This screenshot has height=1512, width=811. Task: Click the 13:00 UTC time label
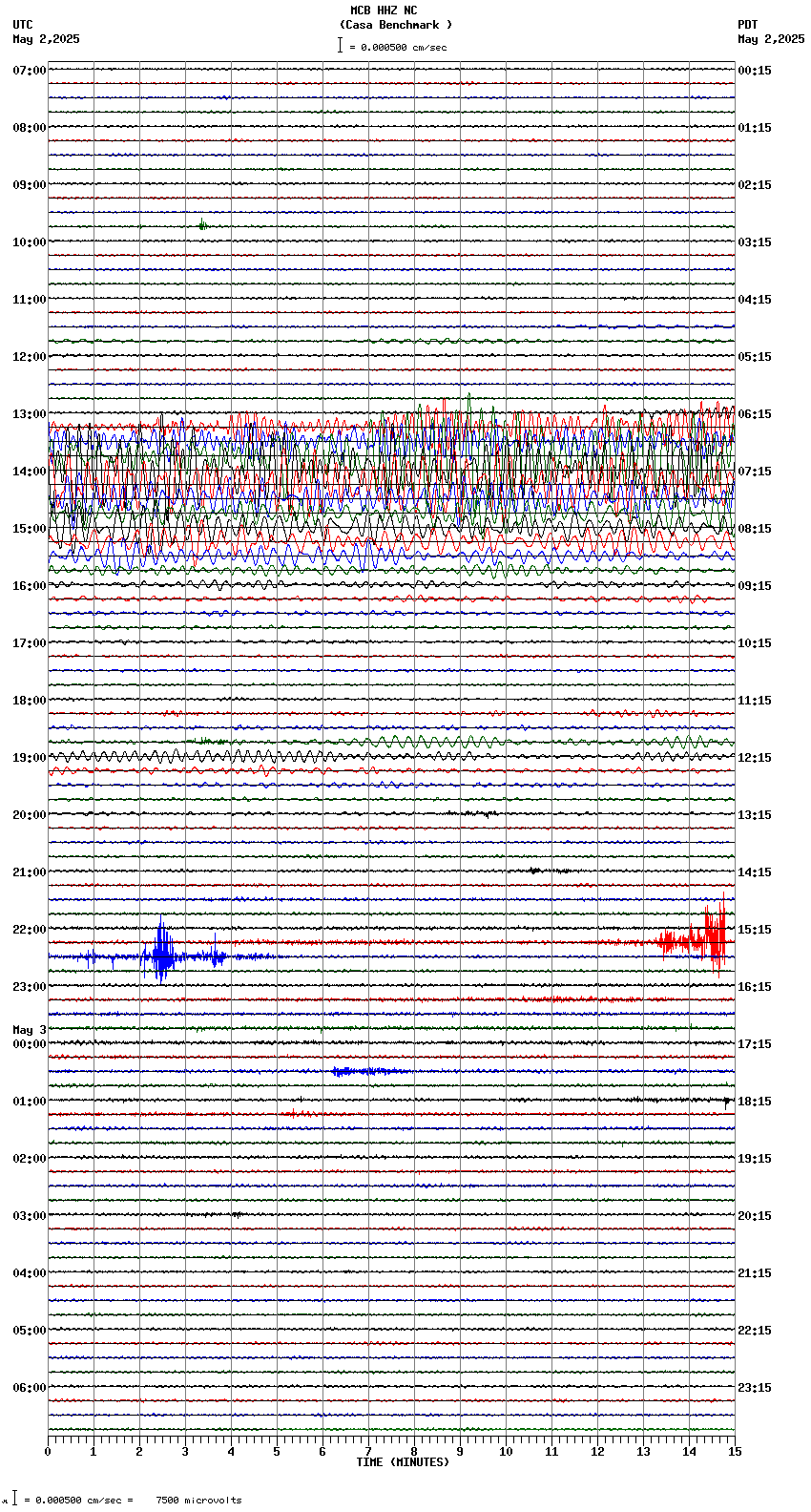click(x=30, y=414)
